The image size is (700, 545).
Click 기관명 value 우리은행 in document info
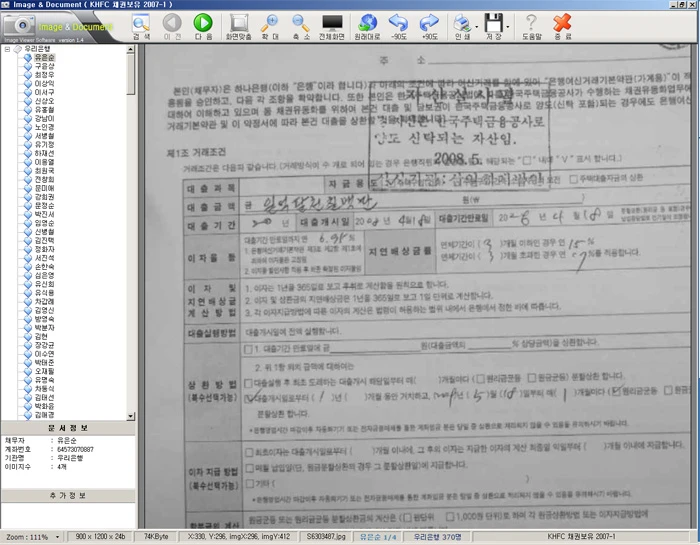pos(70,458)
